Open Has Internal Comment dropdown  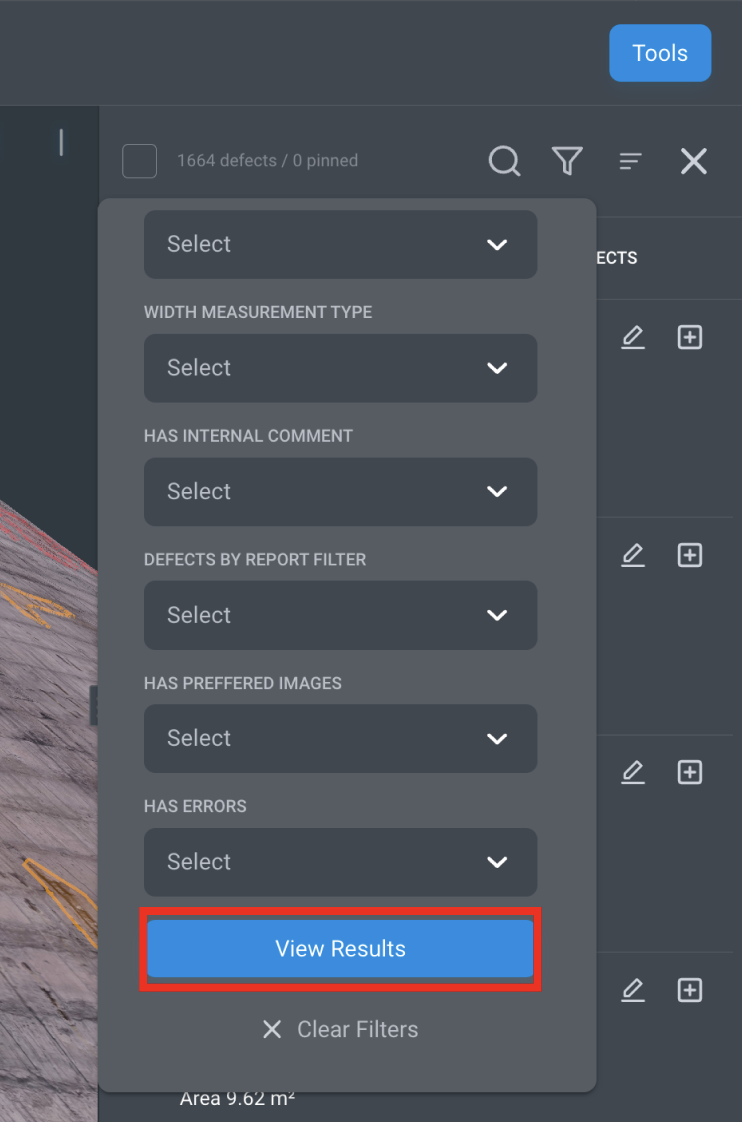[341, 492]
